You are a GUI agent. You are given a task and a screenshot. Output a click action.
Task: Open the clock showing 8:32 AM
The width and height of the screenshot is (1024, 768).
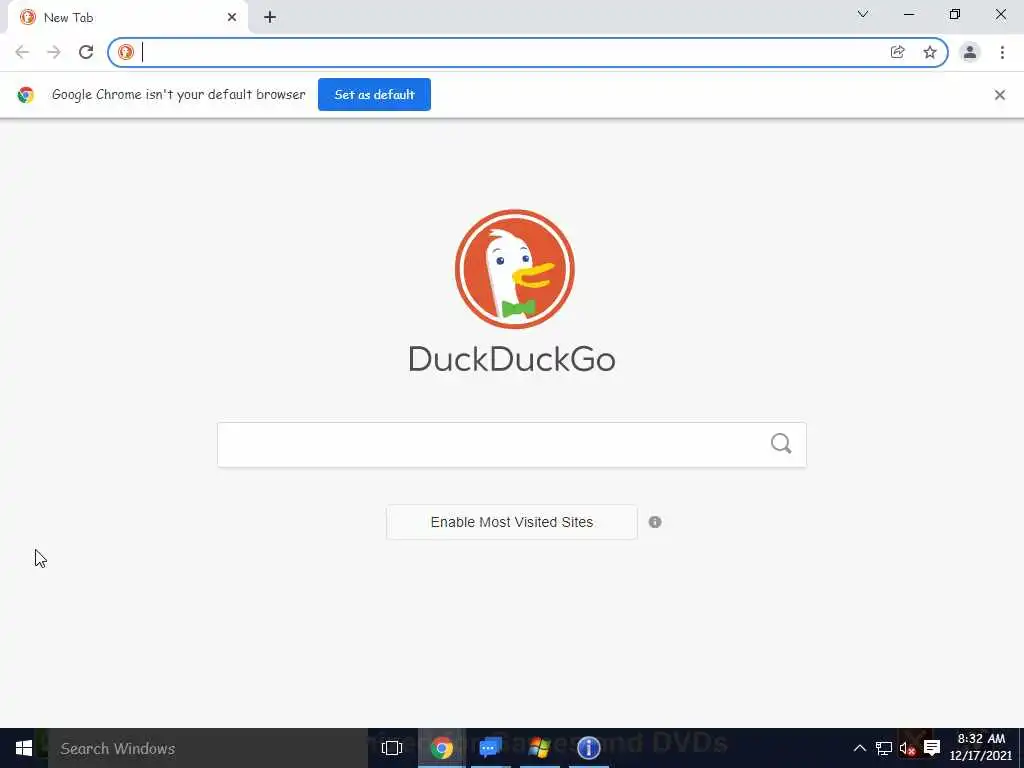pyautogui.click(x=981, y=747)
